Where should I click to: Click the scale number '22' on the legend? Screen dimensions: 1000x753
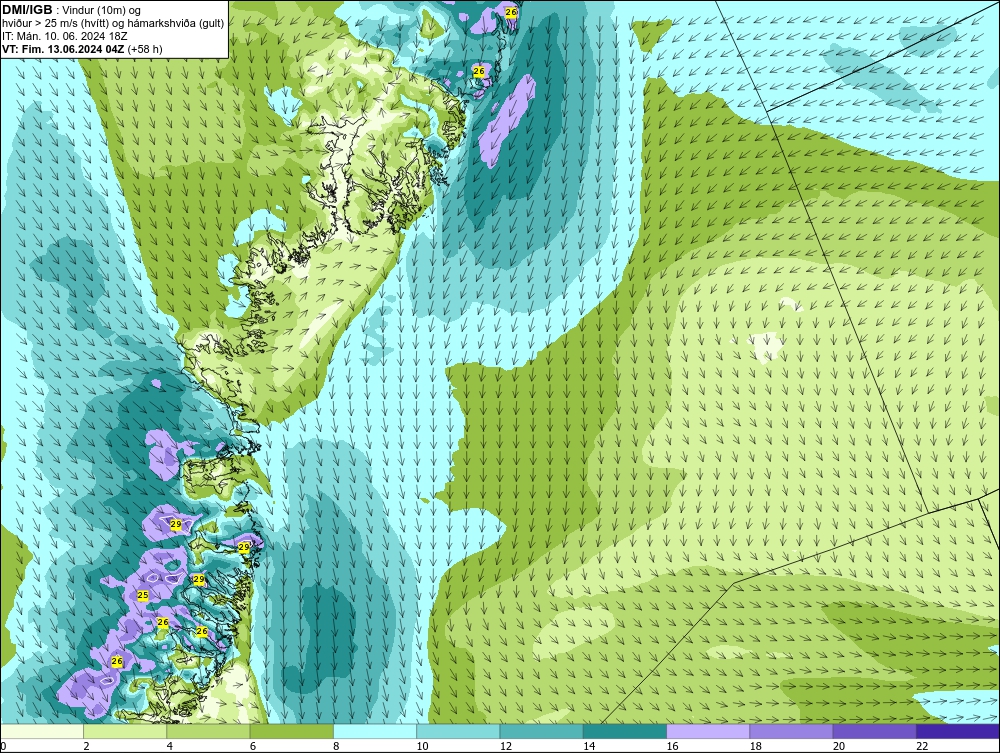pyautogui.click(x=922, y=747)
